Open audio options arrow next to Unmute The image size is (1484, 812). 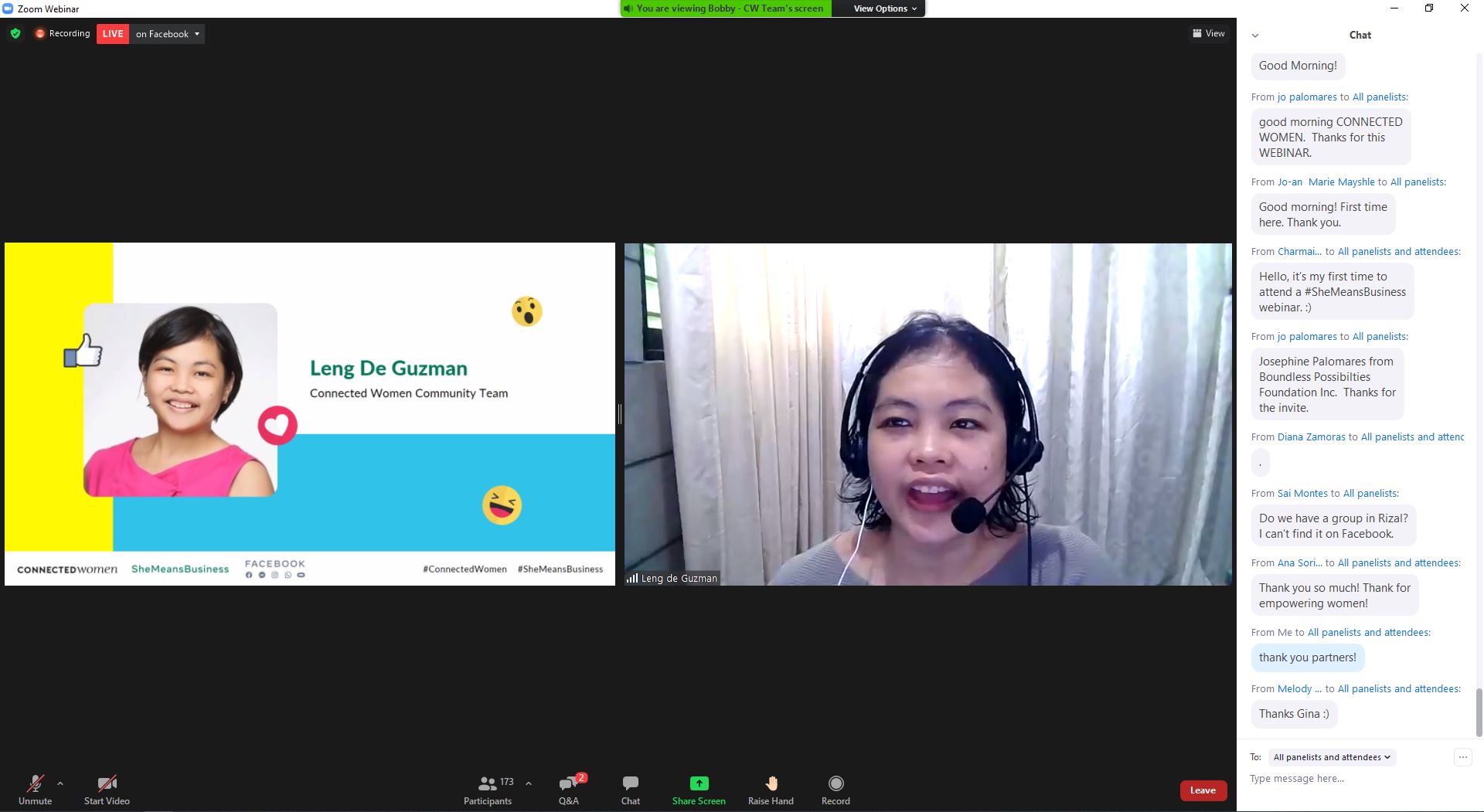pos(60,783)
